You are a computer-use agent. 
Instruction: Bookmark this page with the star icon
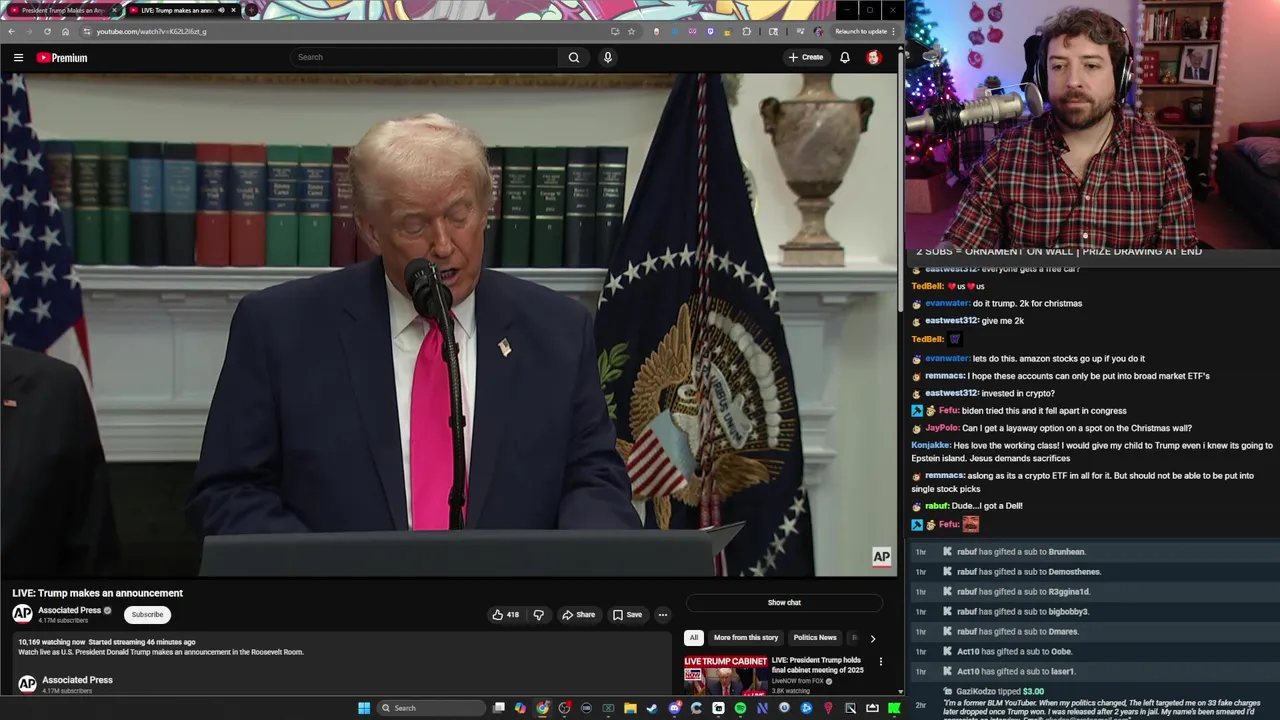pos(631,31)
